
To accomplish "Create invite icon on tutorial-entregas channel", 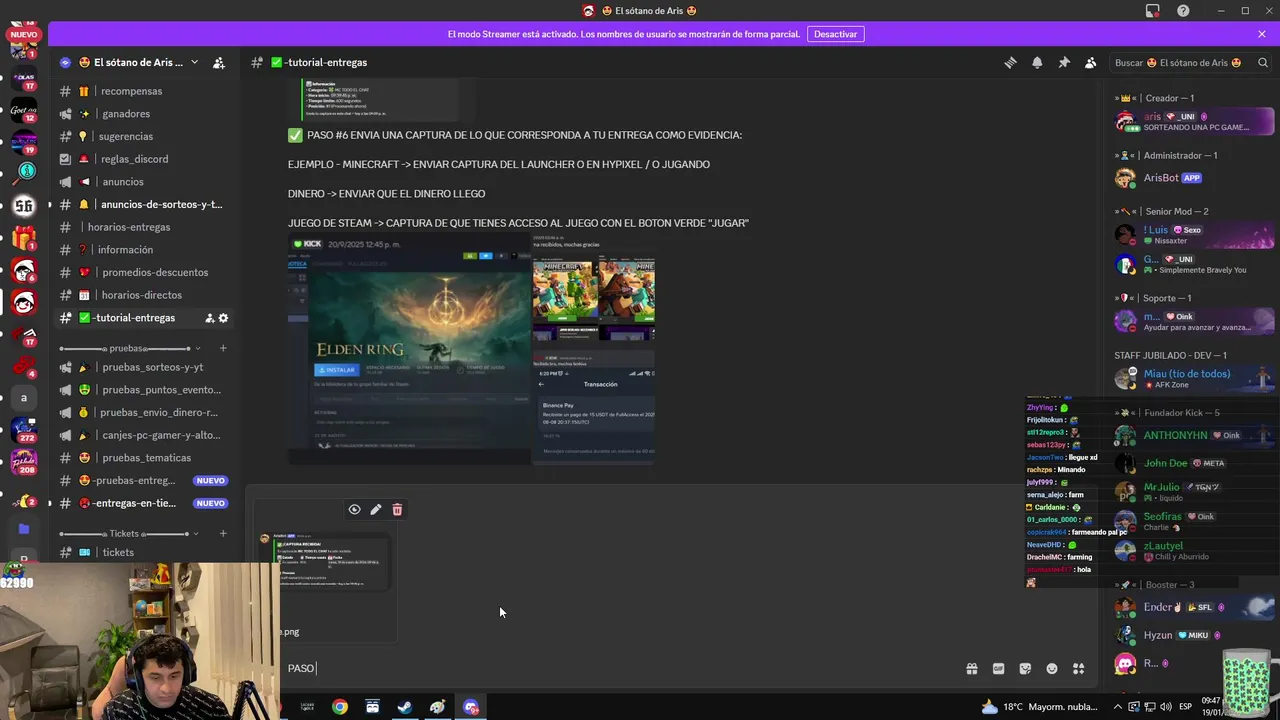I will (209, 318).
